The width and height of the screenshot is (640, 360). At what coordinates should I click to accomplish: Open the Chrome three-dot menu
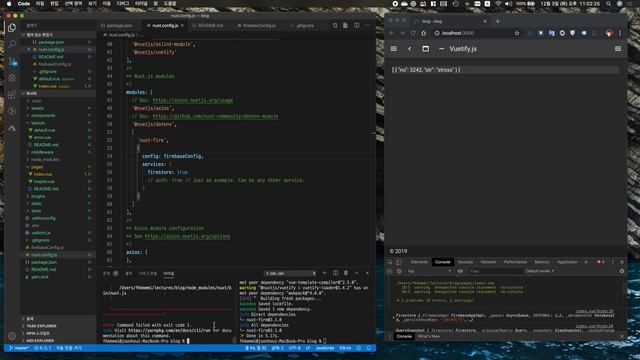[x=620, y=33]
